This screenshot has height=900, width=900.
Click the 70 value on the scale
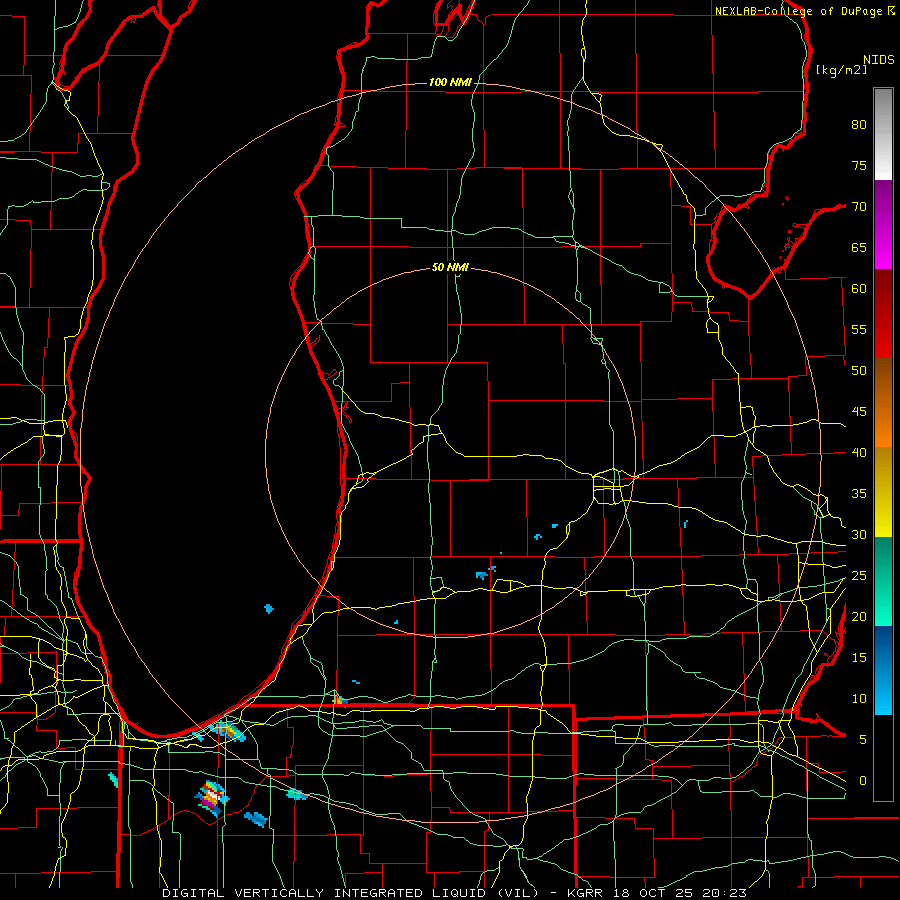(x=859, y=207)
